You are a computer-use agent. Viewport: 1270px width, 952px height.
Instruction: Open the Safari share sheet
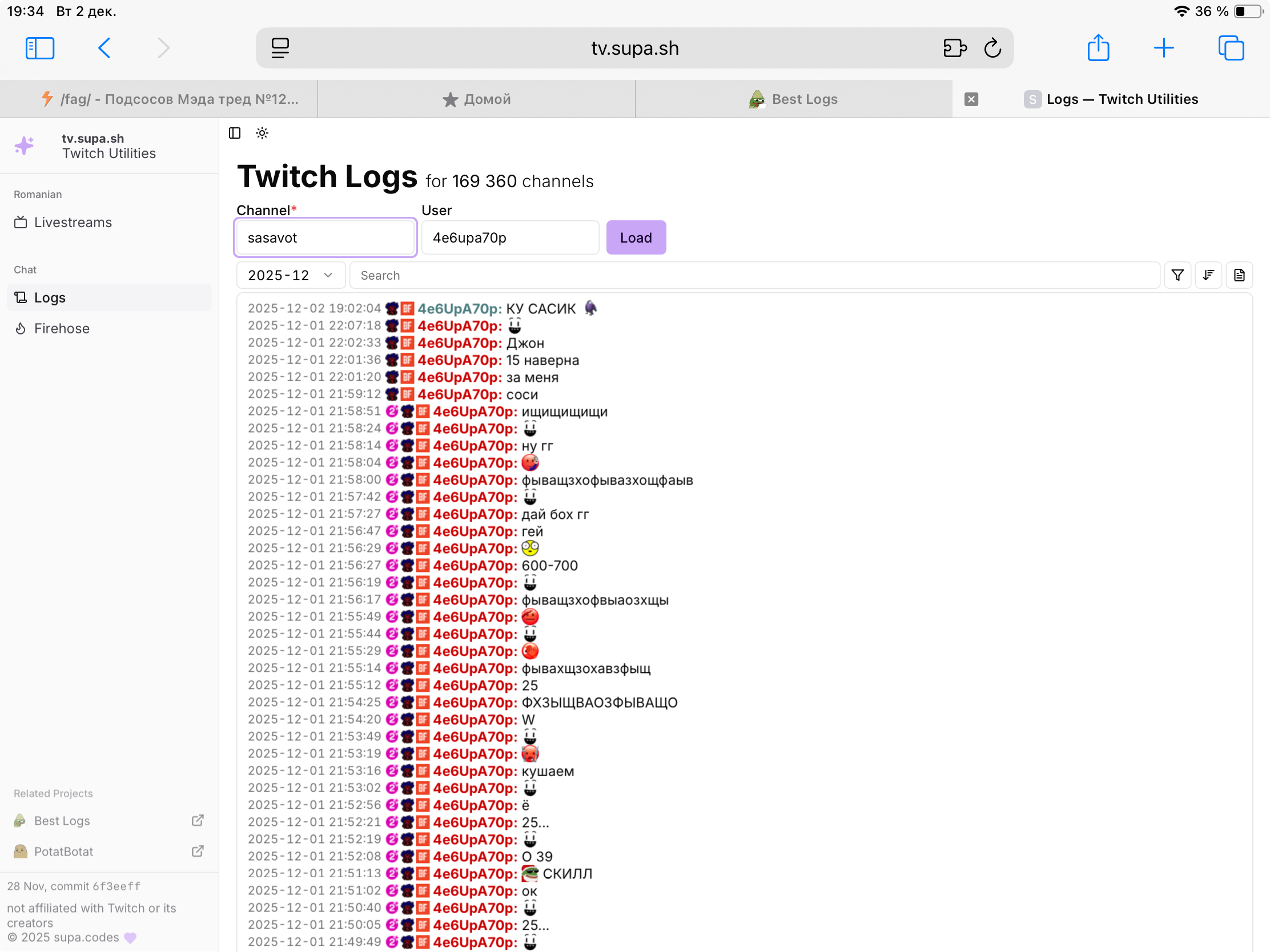point(1098,48)
